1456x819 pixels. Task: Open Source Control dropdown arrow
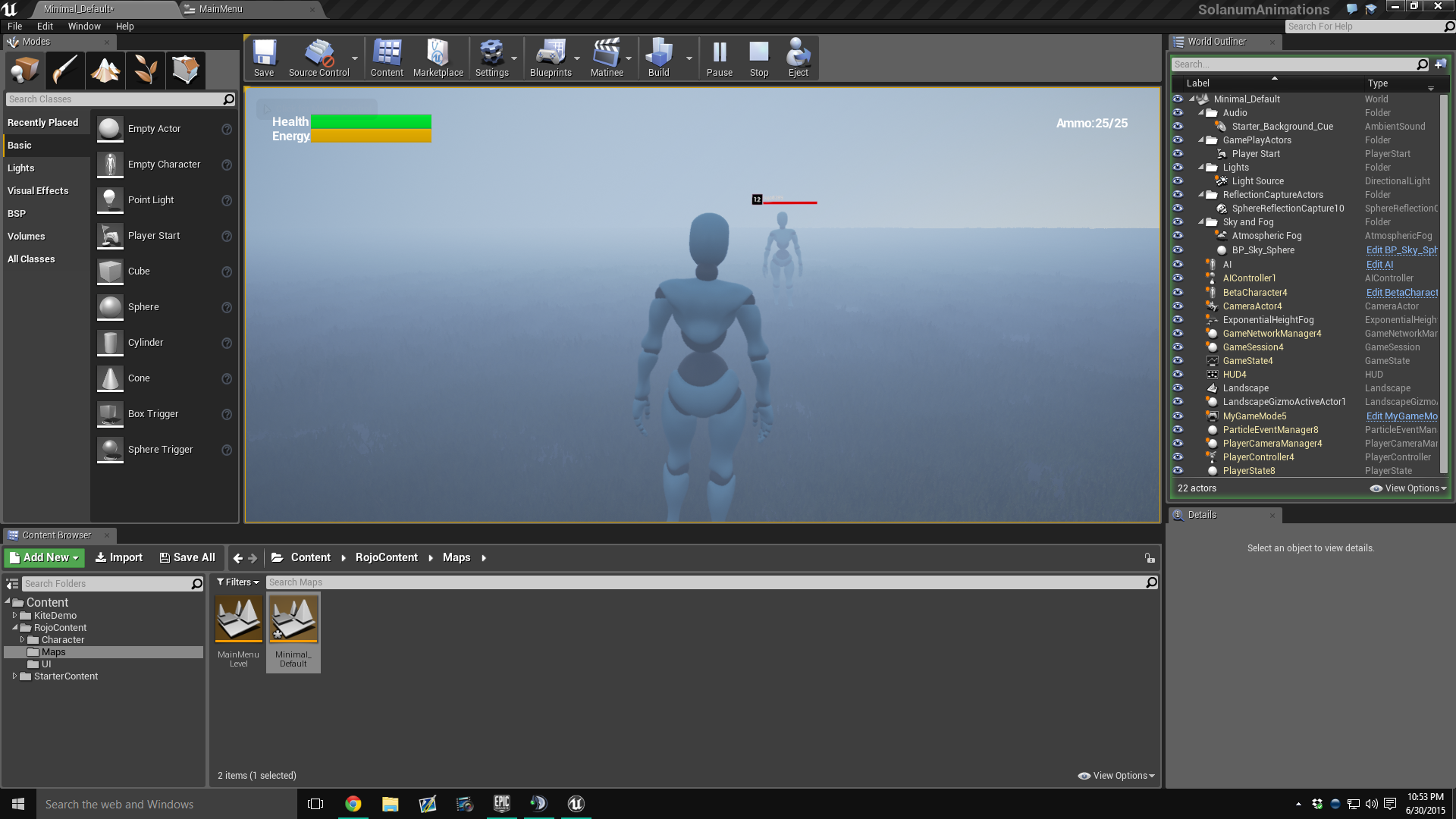pyautogui.click(x=354, y=58)
